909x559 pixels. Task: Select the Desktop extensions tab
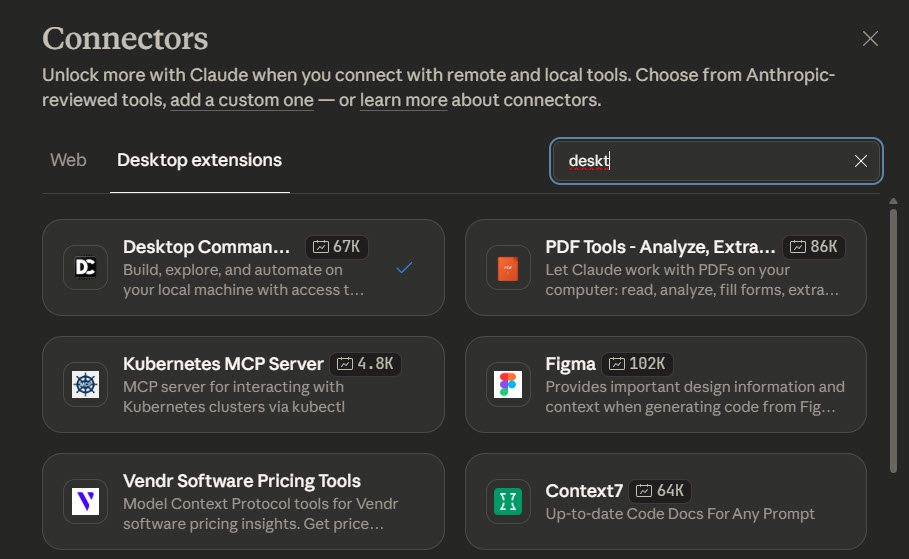click(199, 160)
